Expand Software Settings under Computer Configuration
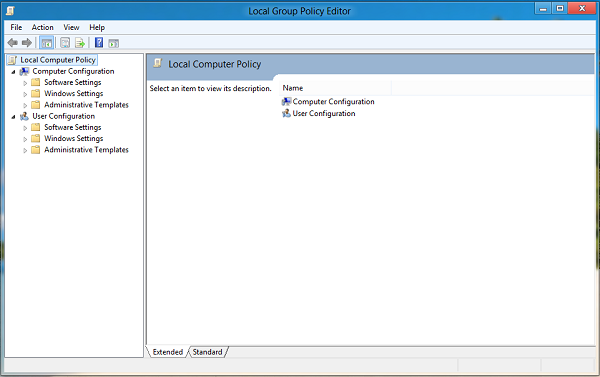The width and height of the screenshot is (600, 377). [x=25, y=83]
